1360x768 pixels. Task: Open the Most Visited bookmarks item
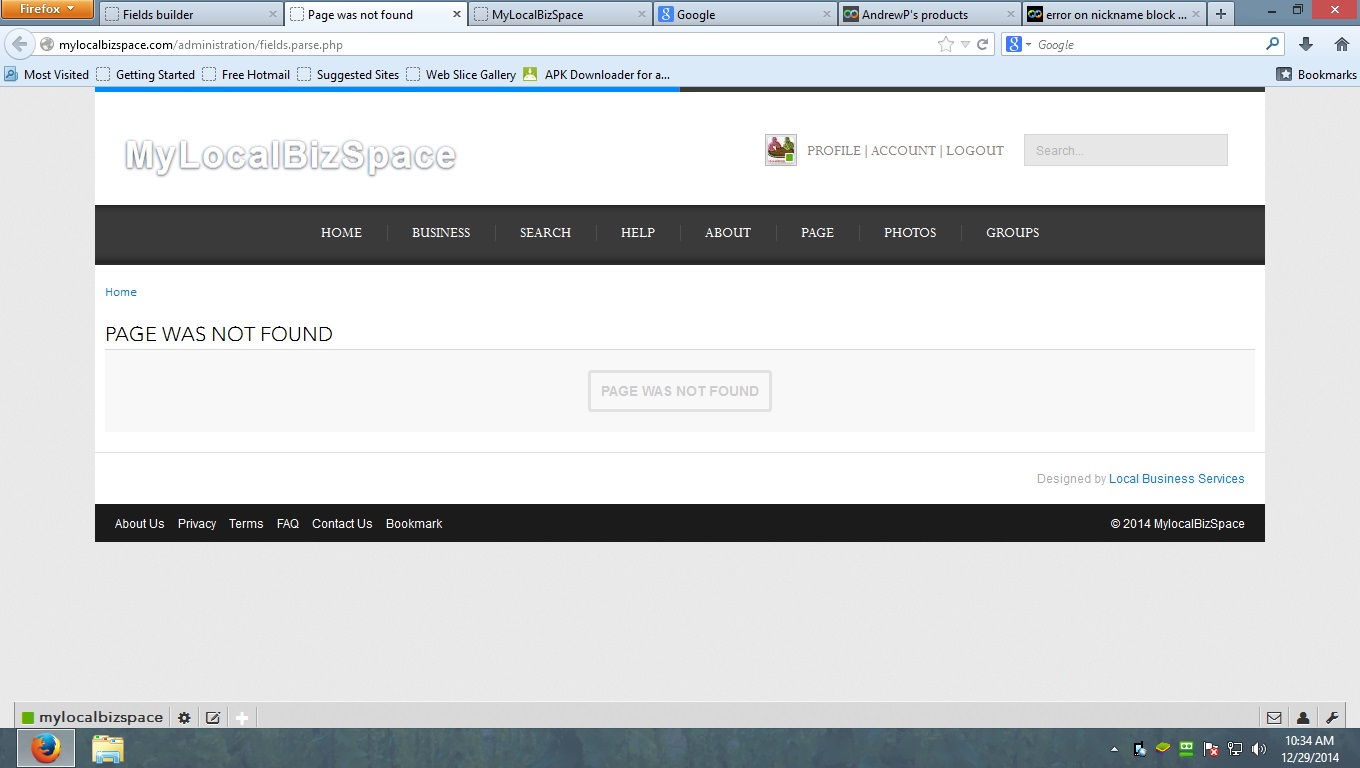pos(47,74)
